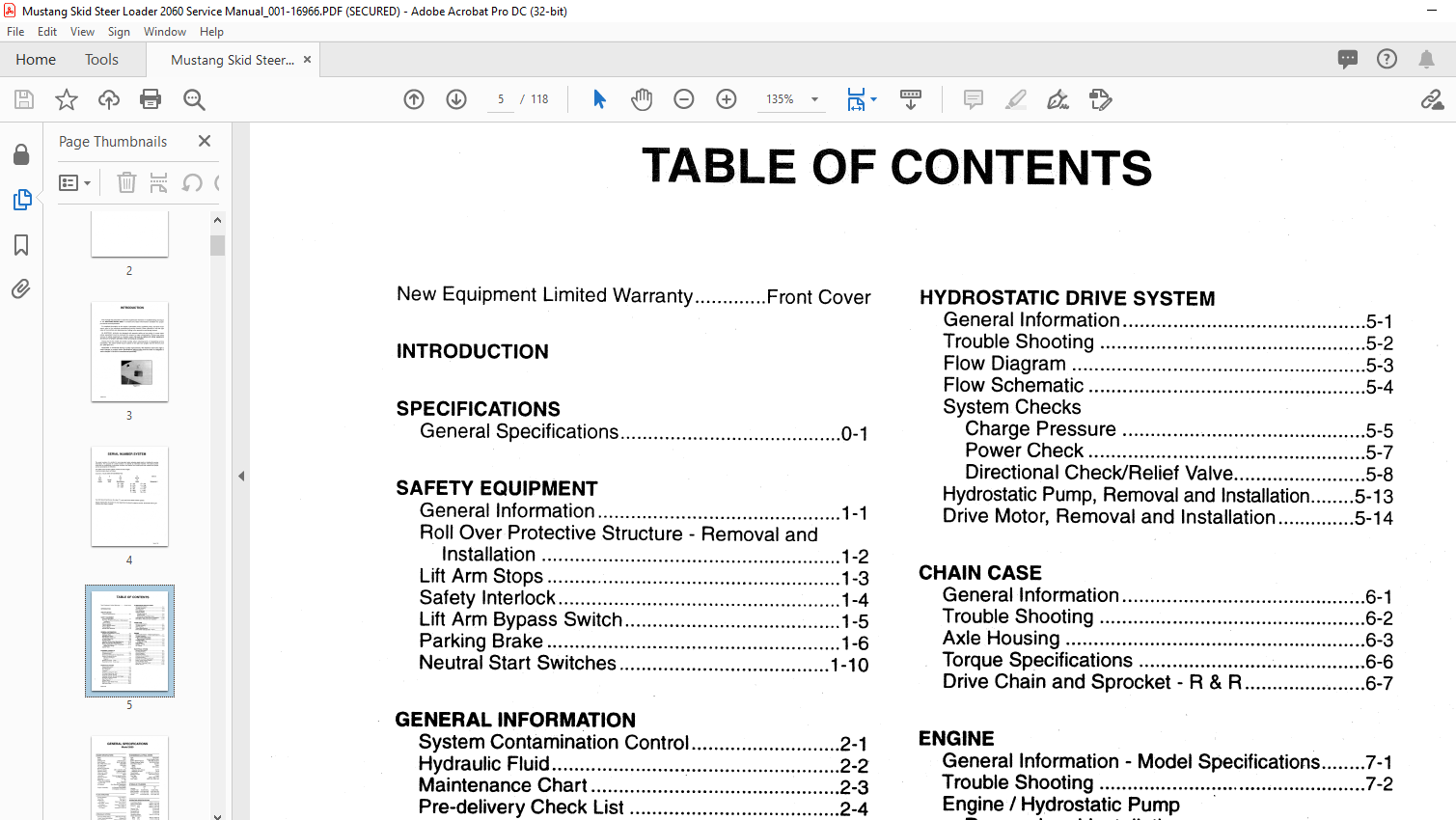
Task: Open share link icon at toolbar end
Action: (1432, 99)
